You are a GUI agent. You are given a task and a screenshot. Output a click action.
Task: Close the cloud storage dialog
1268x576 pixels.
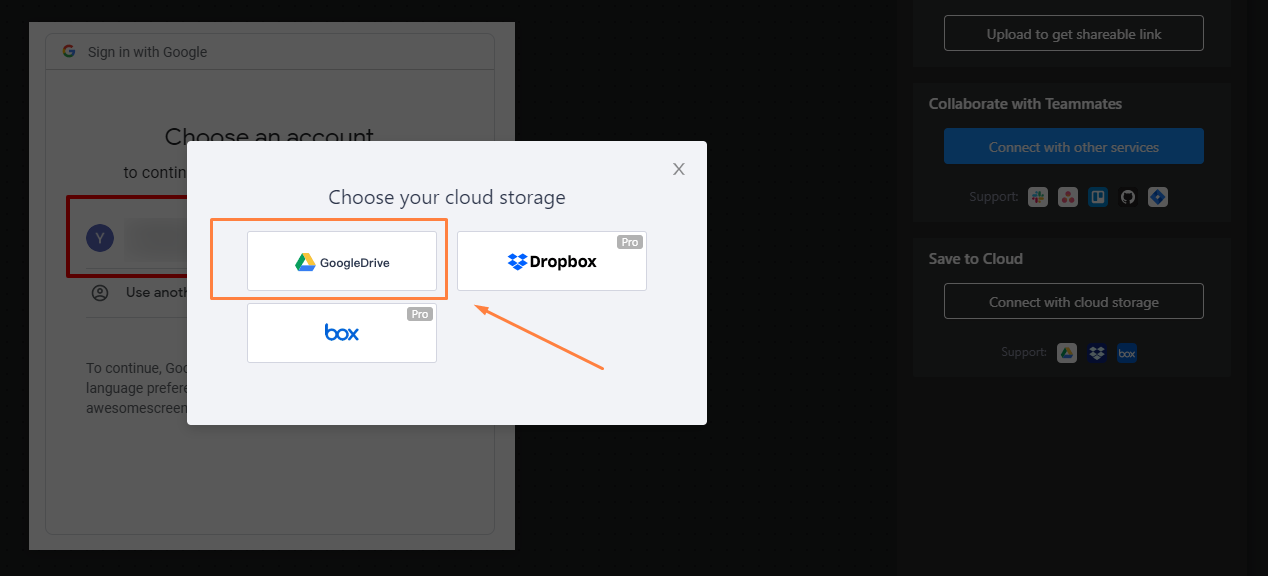click(x=679, y=169)
